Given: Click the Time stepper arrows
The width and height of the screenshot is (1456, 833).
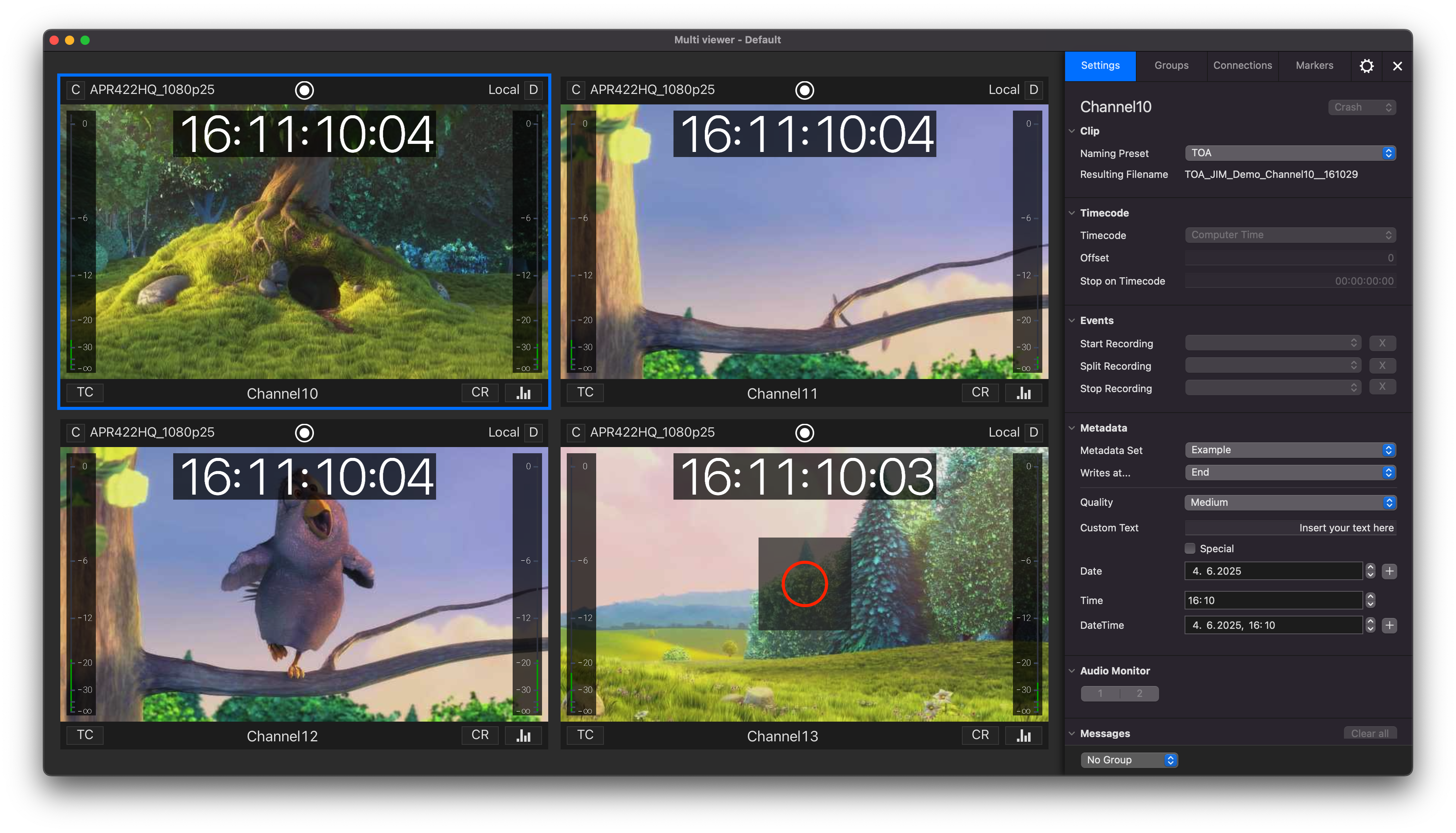Looking at the screenshot, I should point(1370,600).
